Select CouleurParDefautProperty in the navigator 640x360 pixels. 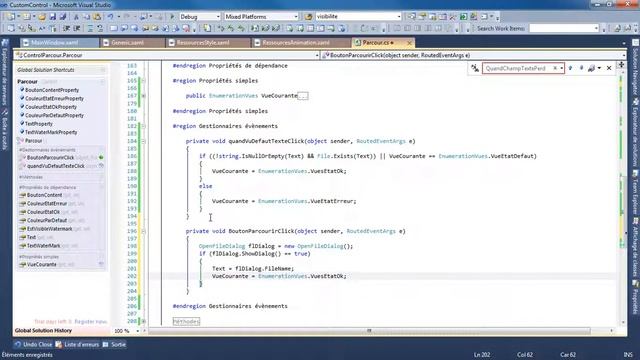click(x=54, y=116)
